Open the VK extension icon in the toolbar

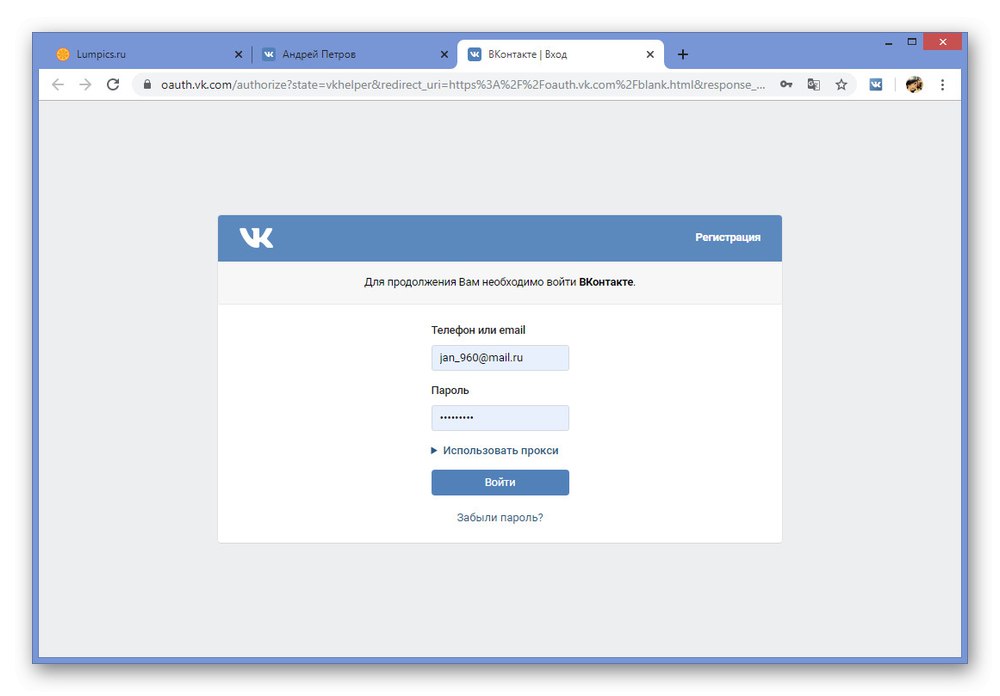[876, 84]
